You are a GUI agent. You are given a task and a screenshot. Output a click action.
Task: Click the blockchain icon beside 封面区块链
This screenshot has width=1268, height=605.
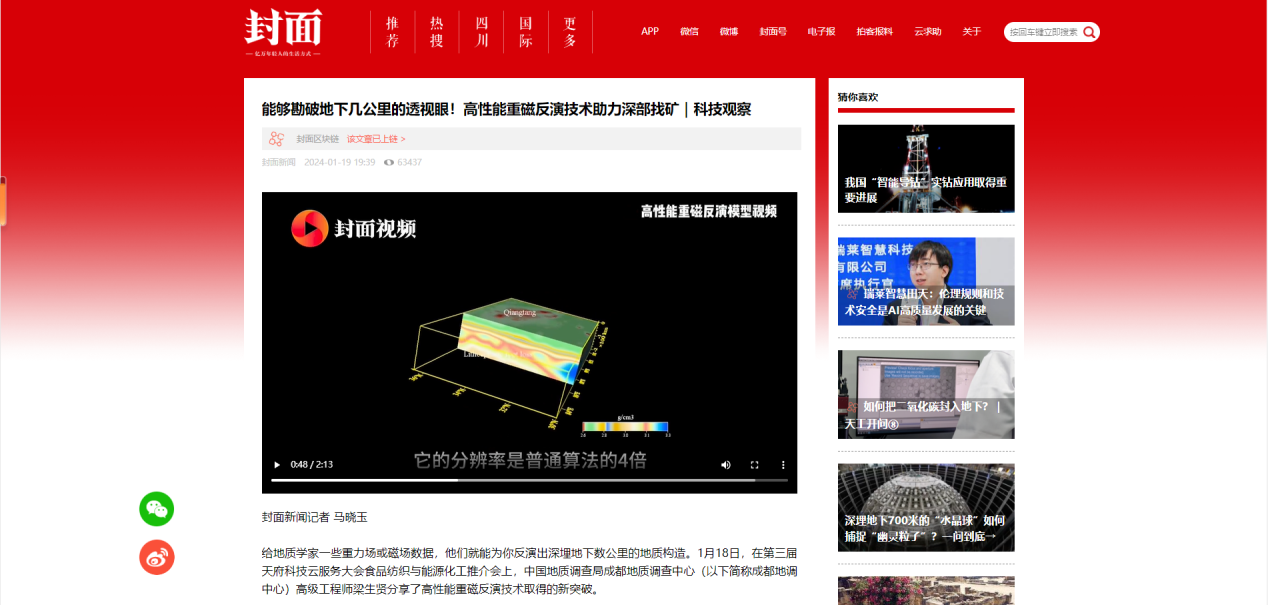[x=277, y=139]
